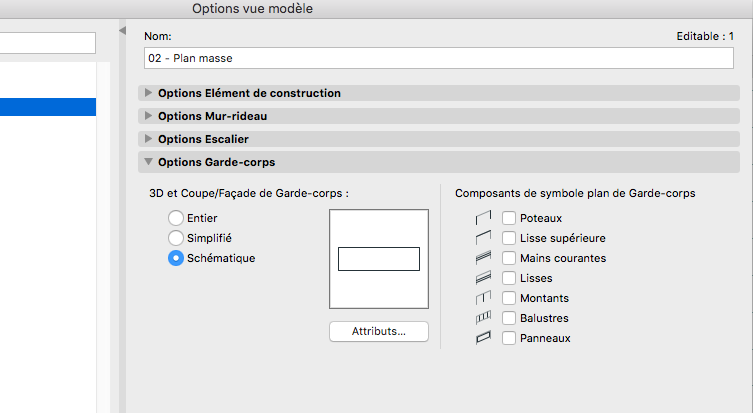The height and width of the screenshot is (413, 753).
Task: Select the Entier radio option
Action: point(176,218)
